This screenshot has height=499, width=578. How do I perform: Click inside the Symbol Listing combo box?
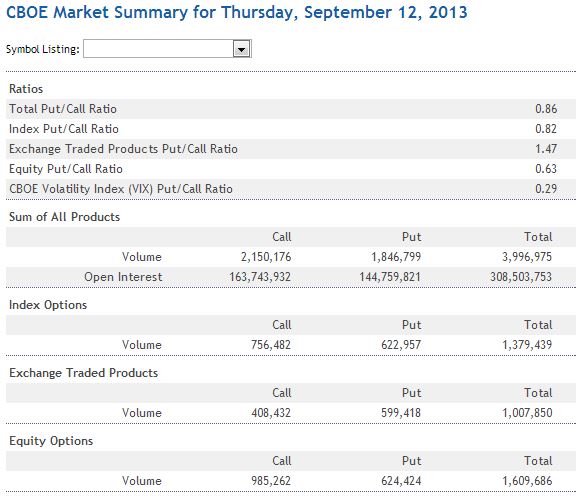tap(167, 49)
